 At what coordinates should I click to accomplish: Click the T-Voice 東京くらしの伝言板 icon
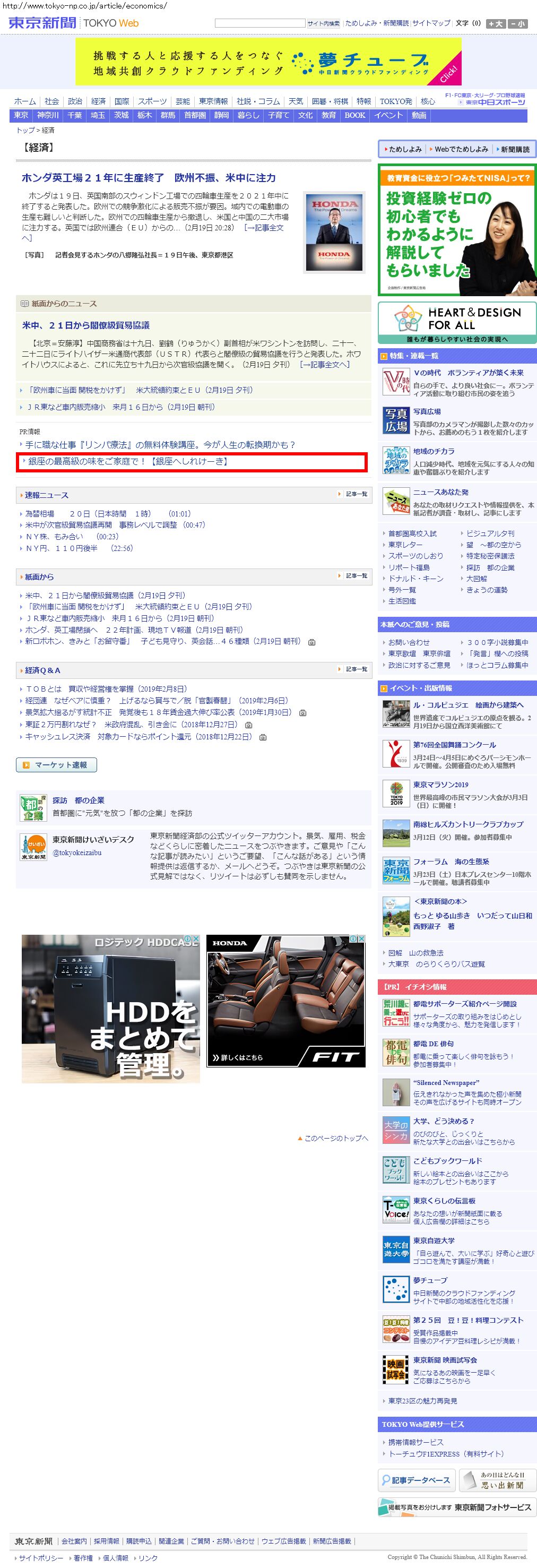(x=396, y=1210)
